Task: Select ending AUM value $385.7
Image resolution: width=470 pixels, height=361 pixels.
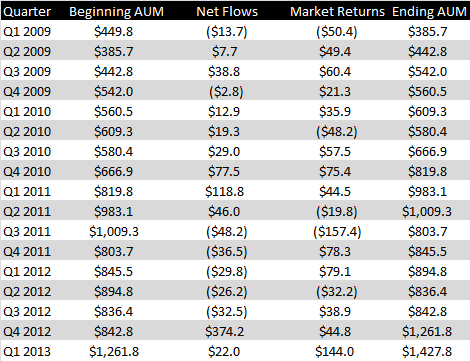Action: pos(428,32)
